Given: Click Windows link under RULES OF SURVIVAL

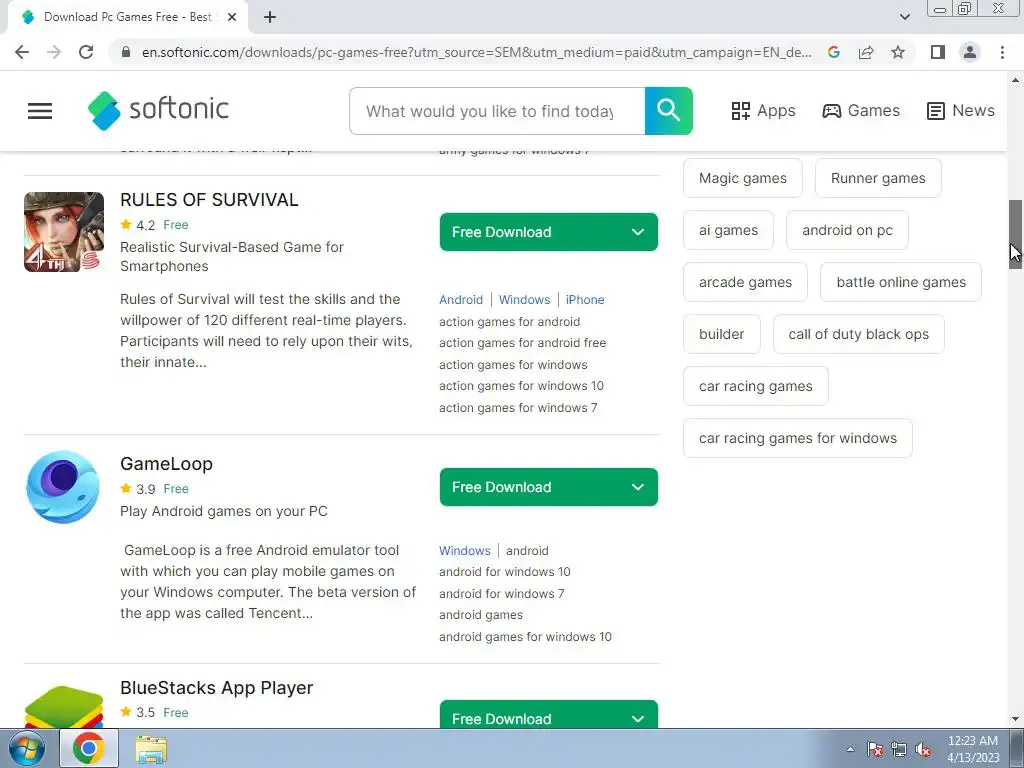Looking at the screenshot, I should pos(524,300).
